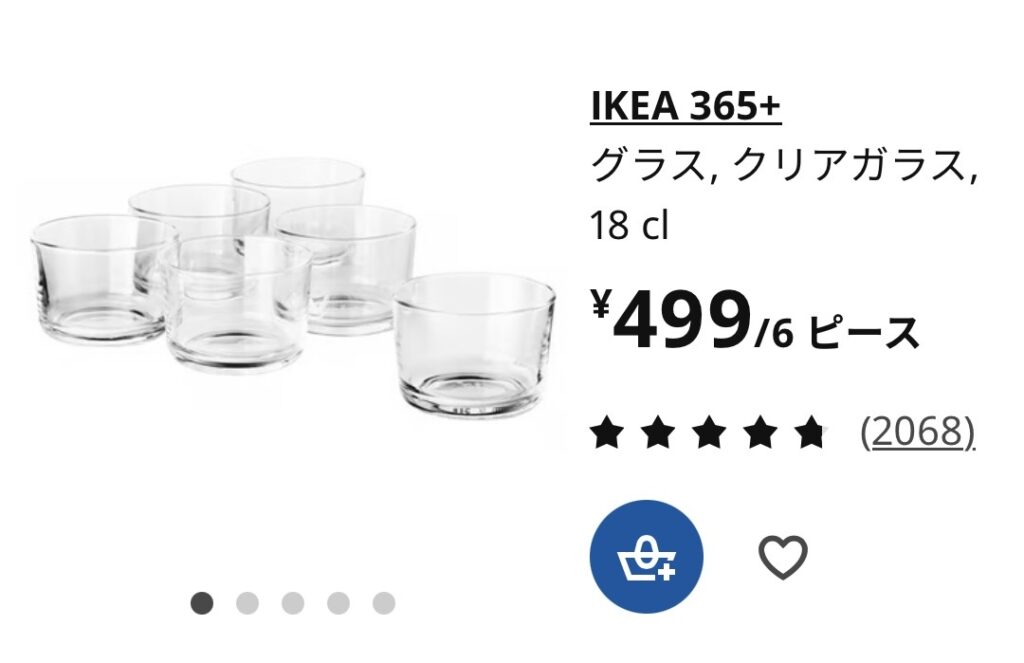Click the /6 ピース unit label

837,333
